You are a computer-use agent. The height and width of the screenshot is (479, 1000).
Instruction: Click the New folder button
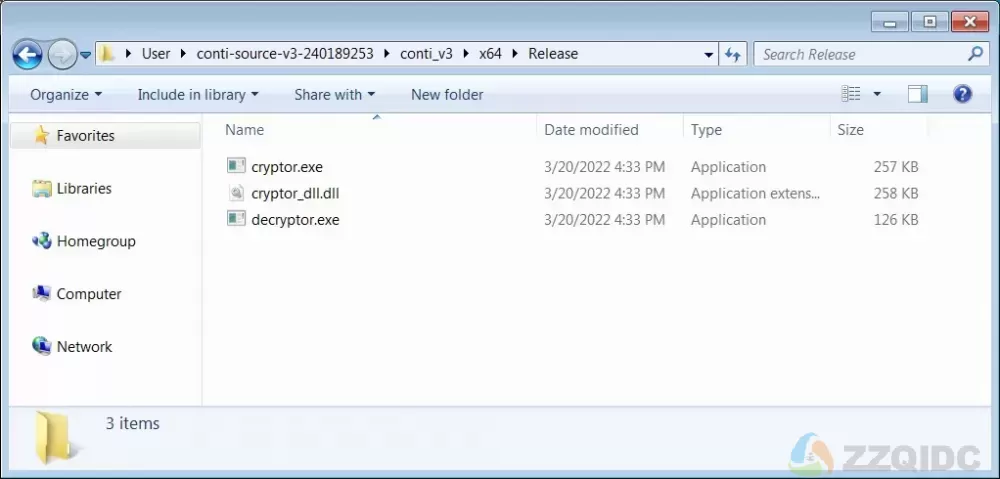pos(447,94)
